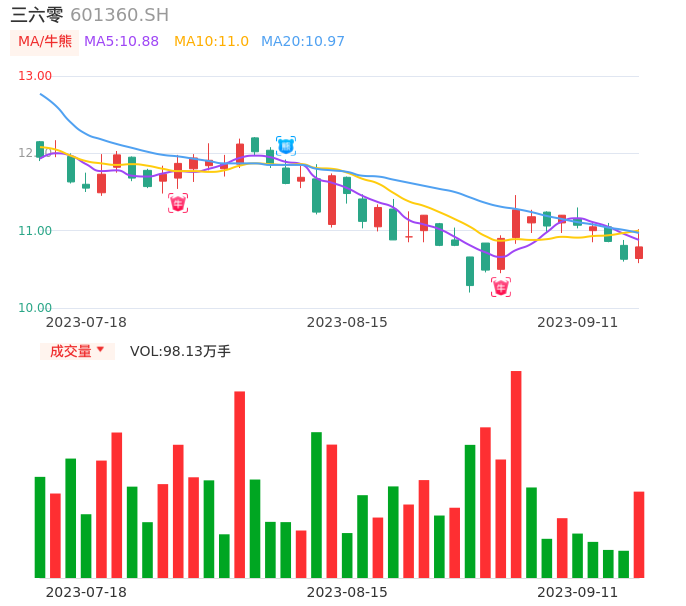686x606 pixels.
Task: Open the MA/牛熊 indicator selector
Action: point(44,42)
